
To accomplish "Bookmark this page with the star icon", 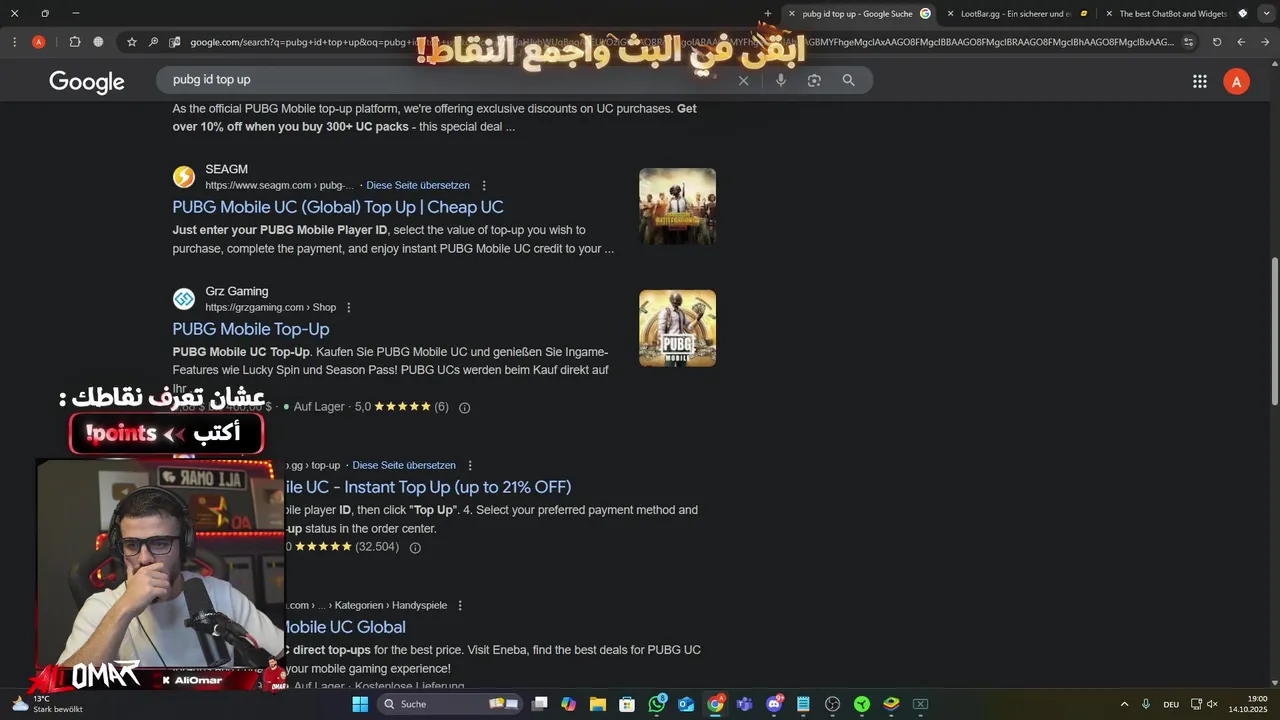I will [x=131, y=42].
